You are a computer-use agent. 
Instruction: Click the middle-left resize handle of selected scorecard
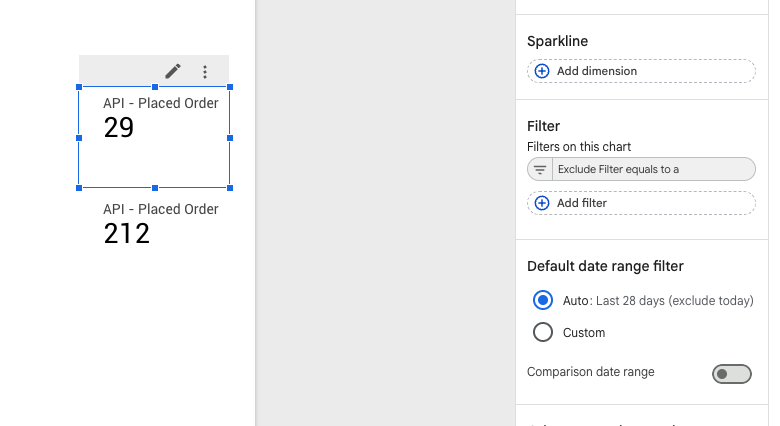[x=79, y=137]
